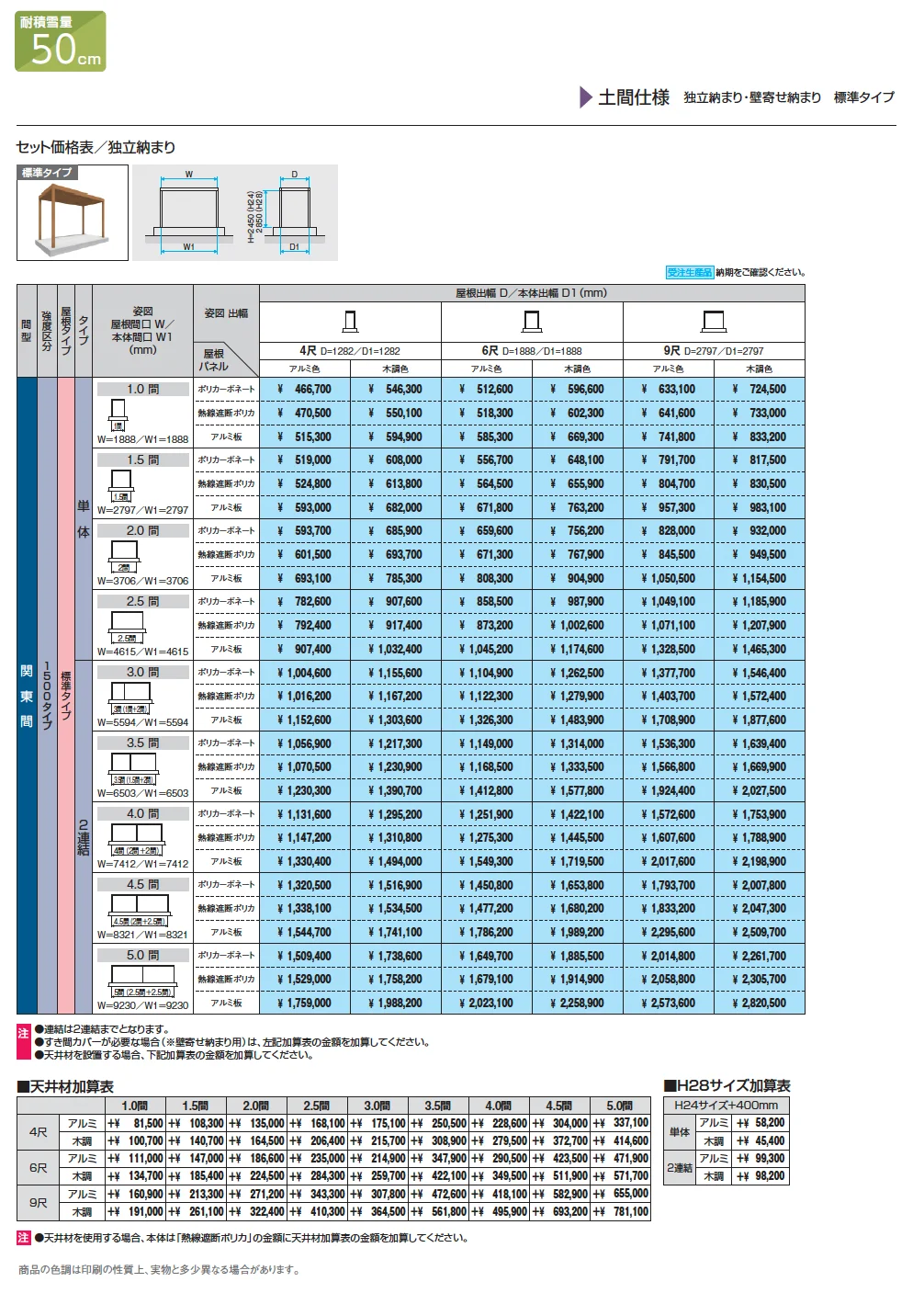Click the green 耐積雪量 50cm badge

pyautogui.click(x=61, y=41)
